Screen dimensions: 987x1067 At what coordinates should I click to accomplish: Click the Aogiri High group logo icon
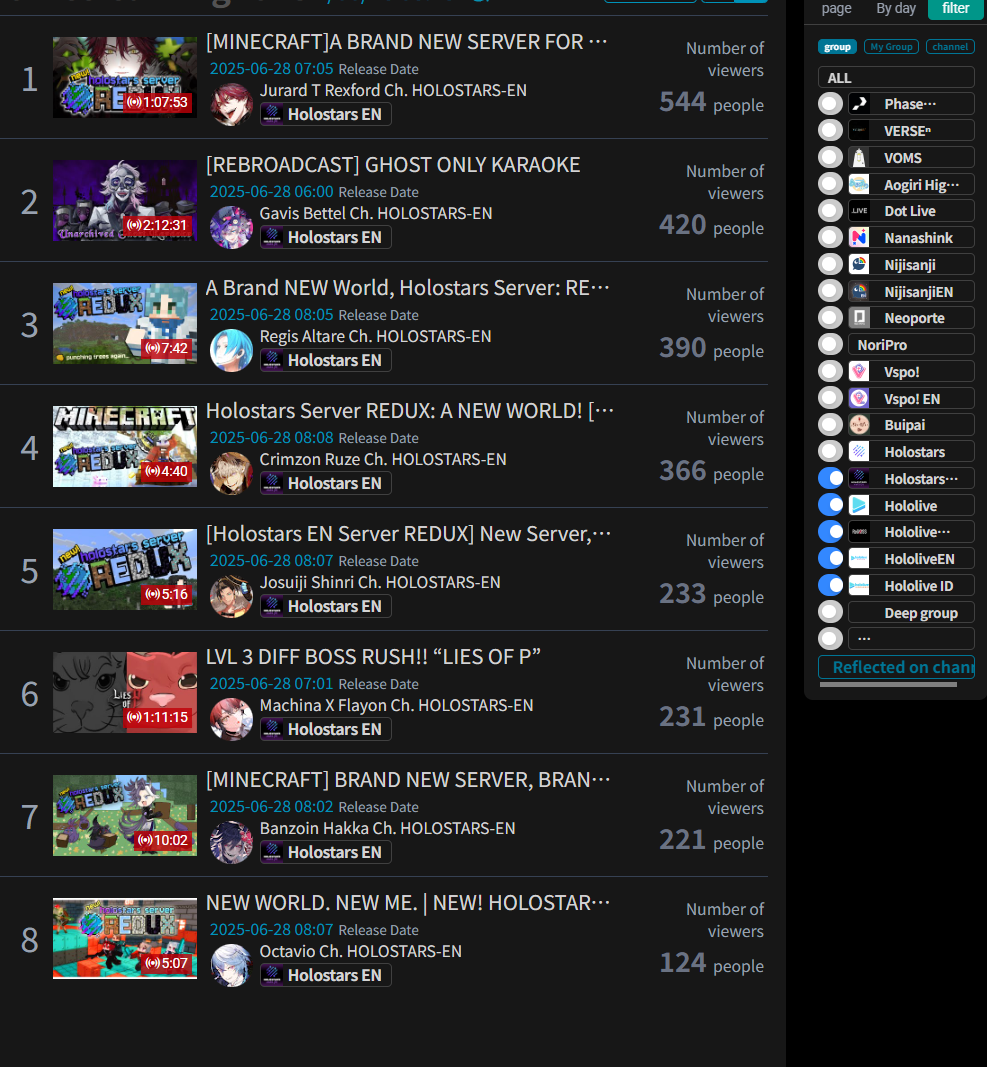(x=859, y=184)
